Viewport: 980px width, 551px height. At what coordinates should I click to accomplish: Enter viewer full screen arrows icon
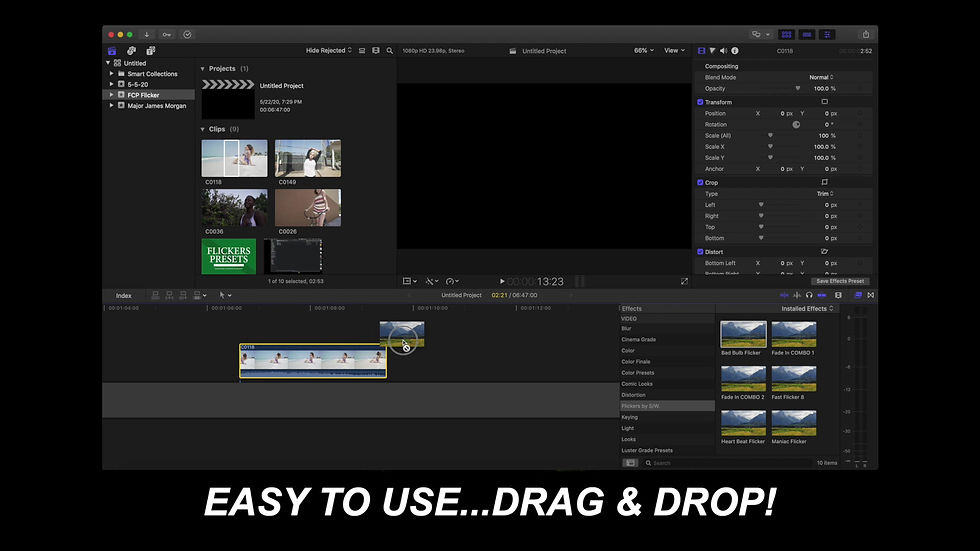click(x=684, y=282)
